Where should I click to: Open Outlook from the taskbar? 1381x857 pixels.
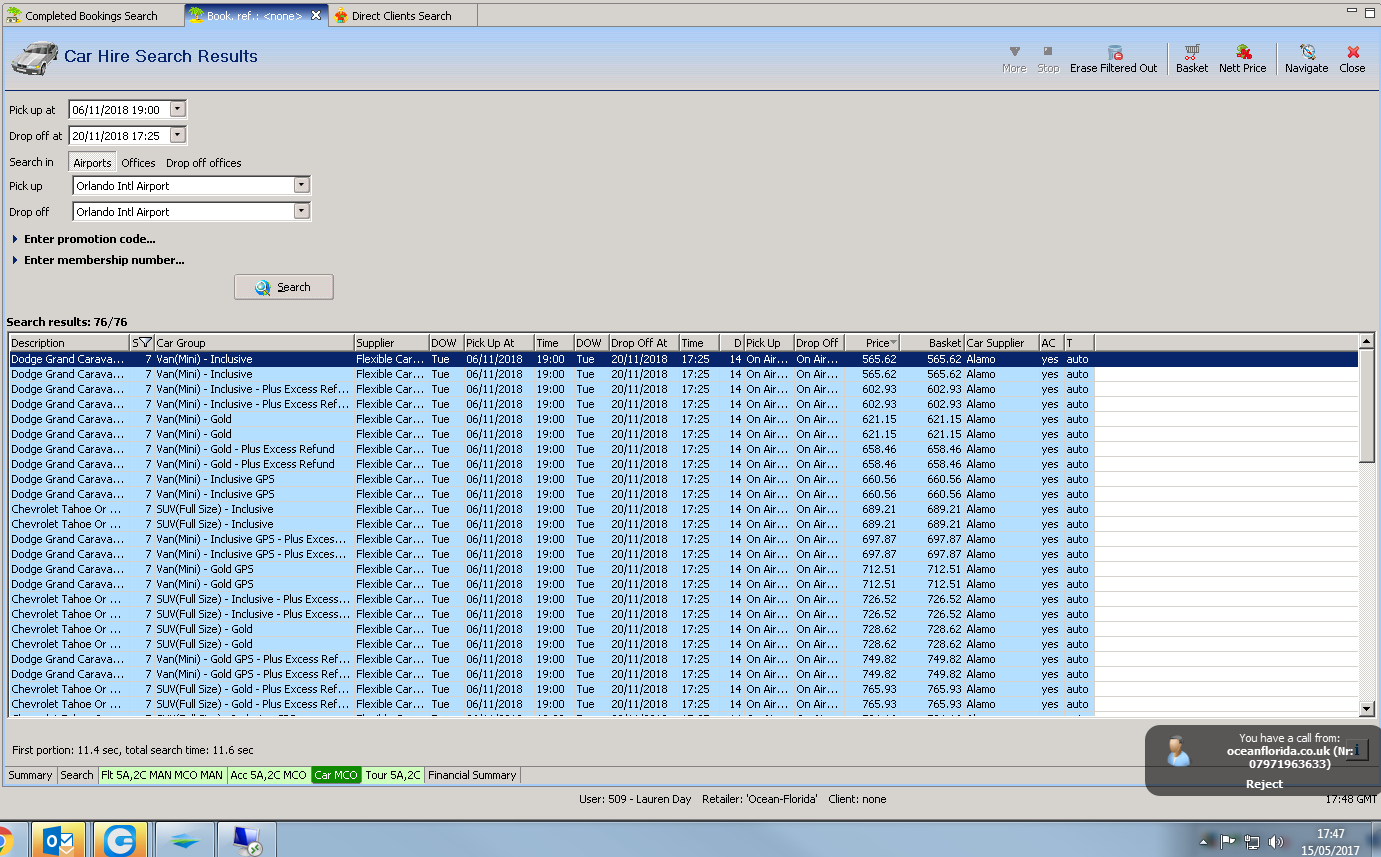pos(58,840)
